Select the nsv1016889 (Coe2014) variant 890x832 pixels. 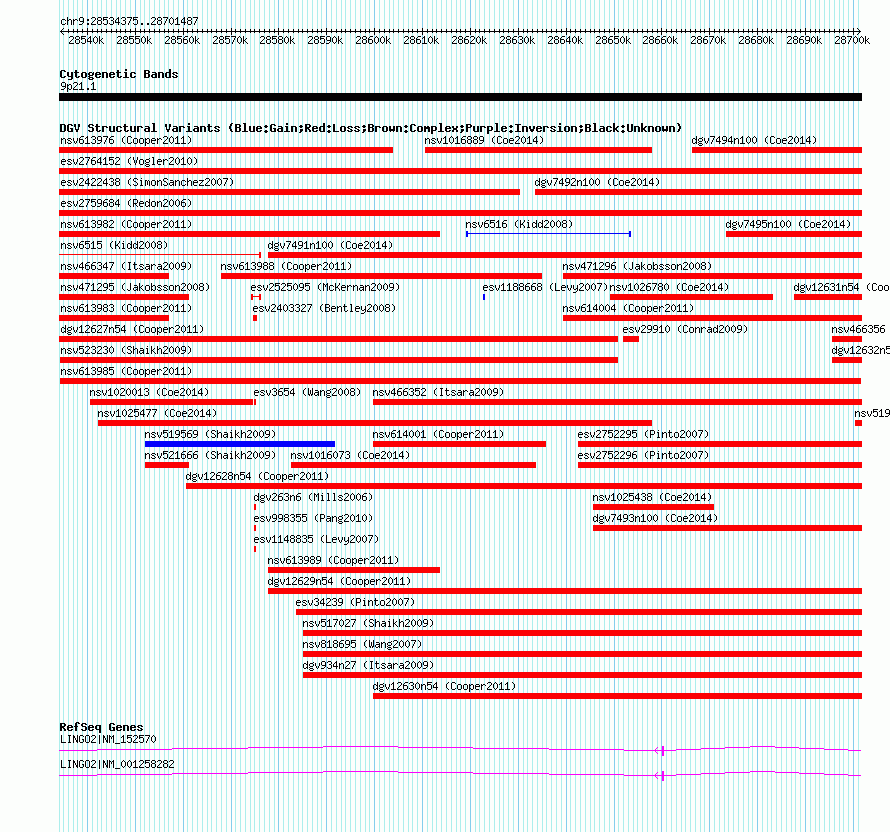click(x=538, y=150)
